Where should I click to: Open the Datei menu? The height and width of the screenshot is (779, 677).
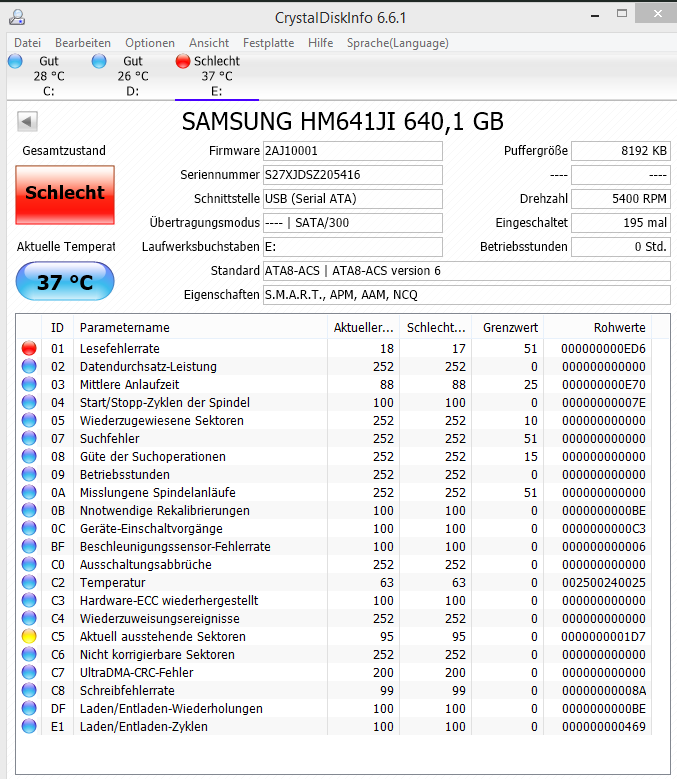27,43
